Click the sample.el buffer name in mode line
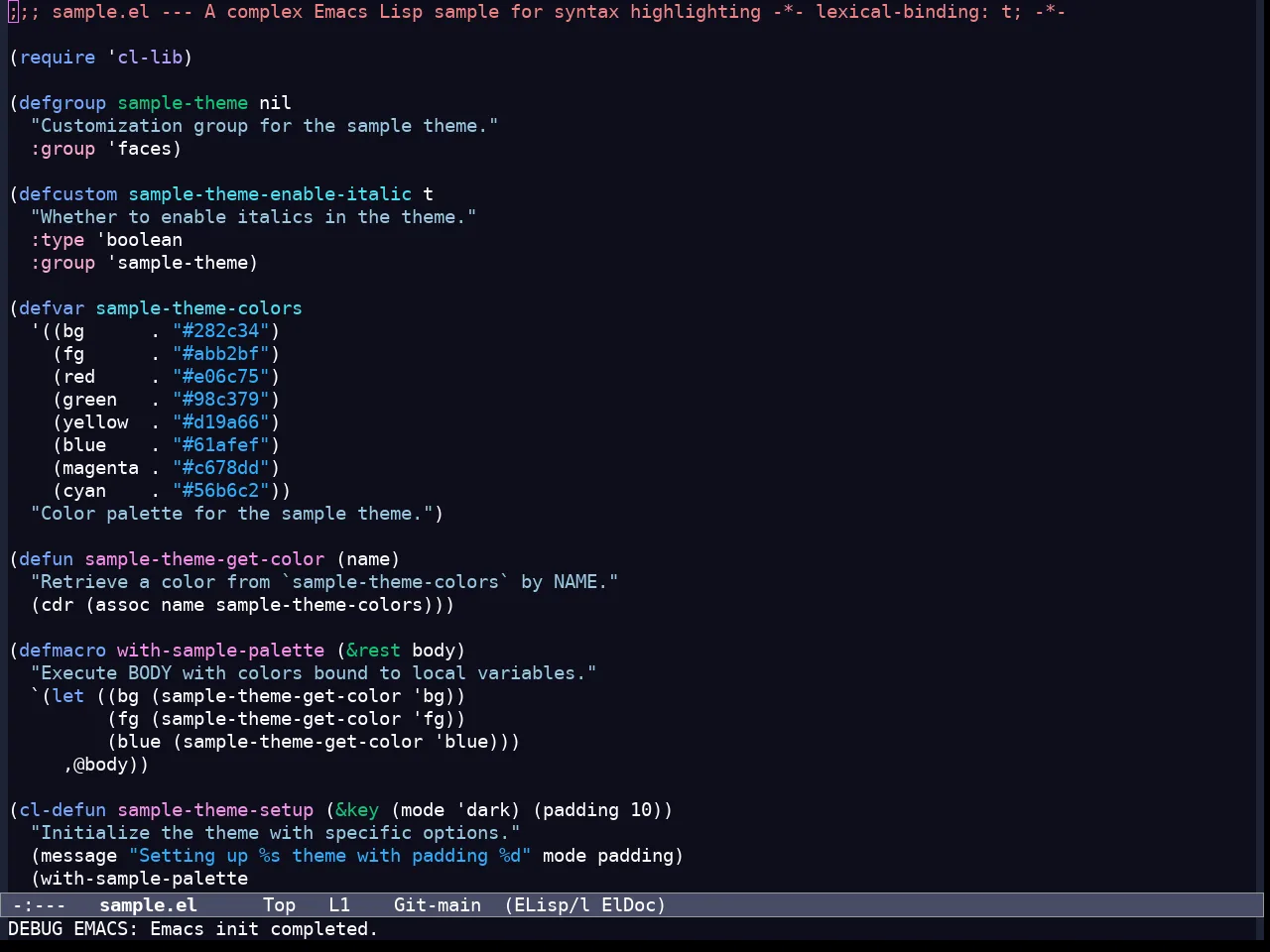This screenshot has width=1270, height=952. coord(148,904)
